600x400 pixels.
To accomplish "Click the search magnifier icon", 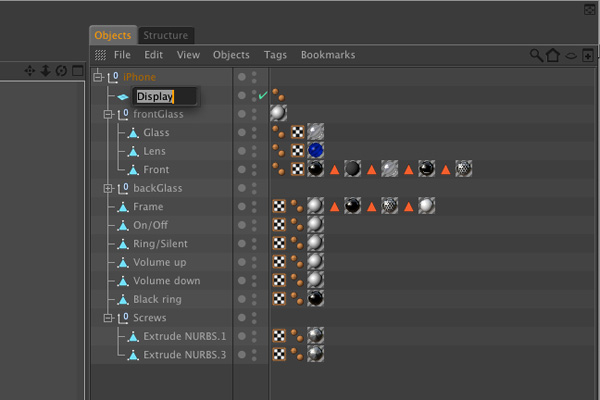I will click(x=536, y=55).
